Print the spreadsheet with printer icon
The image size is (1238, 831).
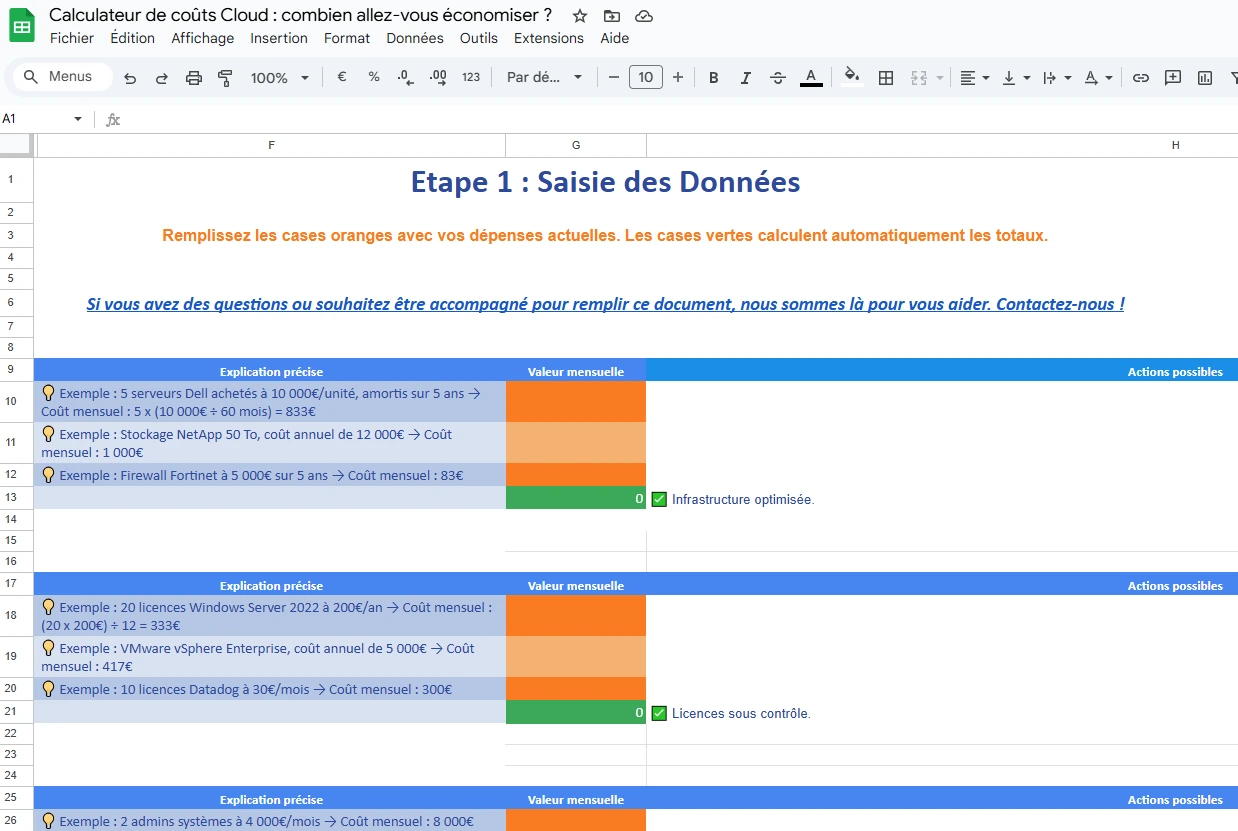(x=194, y=78)
